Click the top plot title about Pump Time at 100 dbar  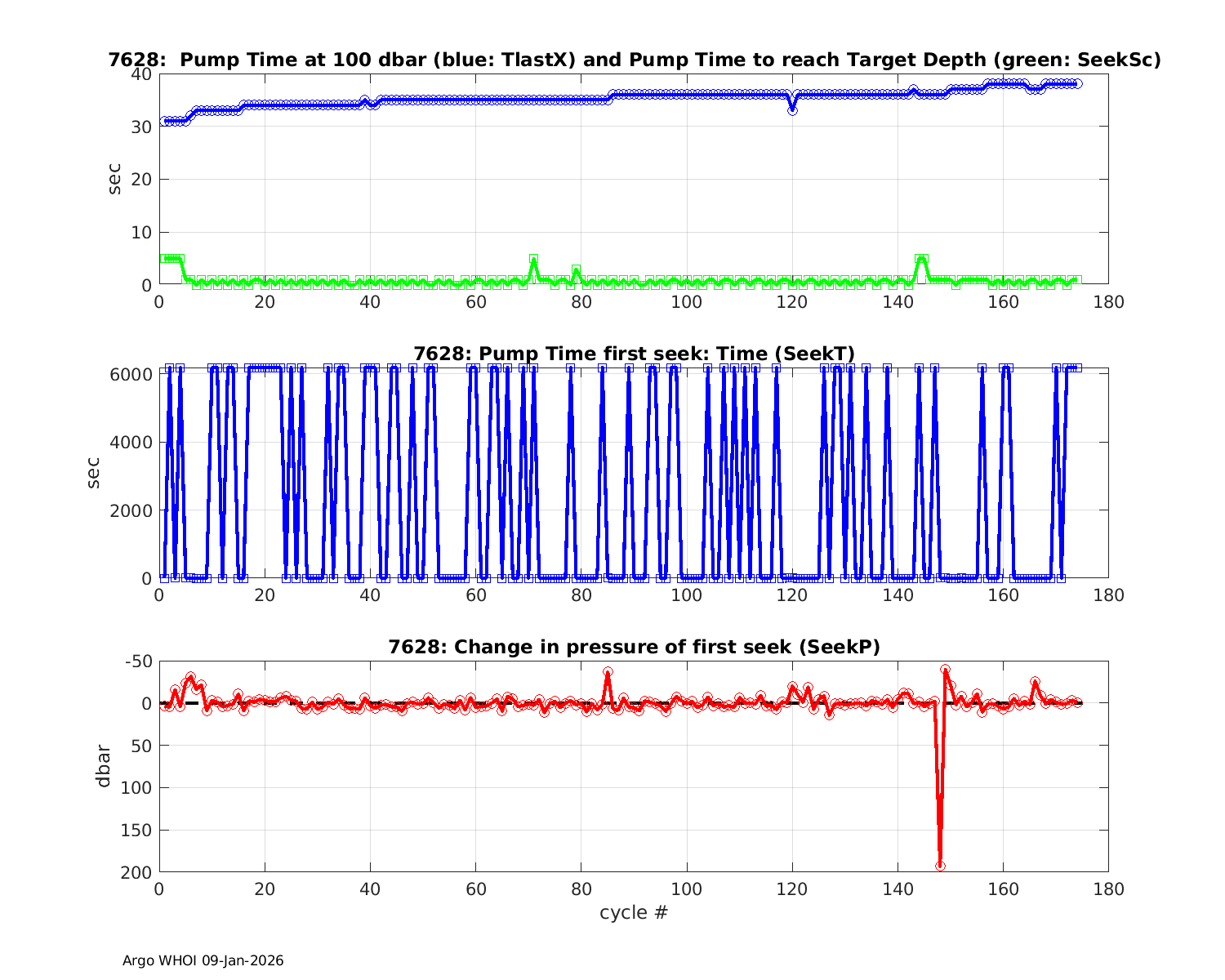[x=634, y=60]
